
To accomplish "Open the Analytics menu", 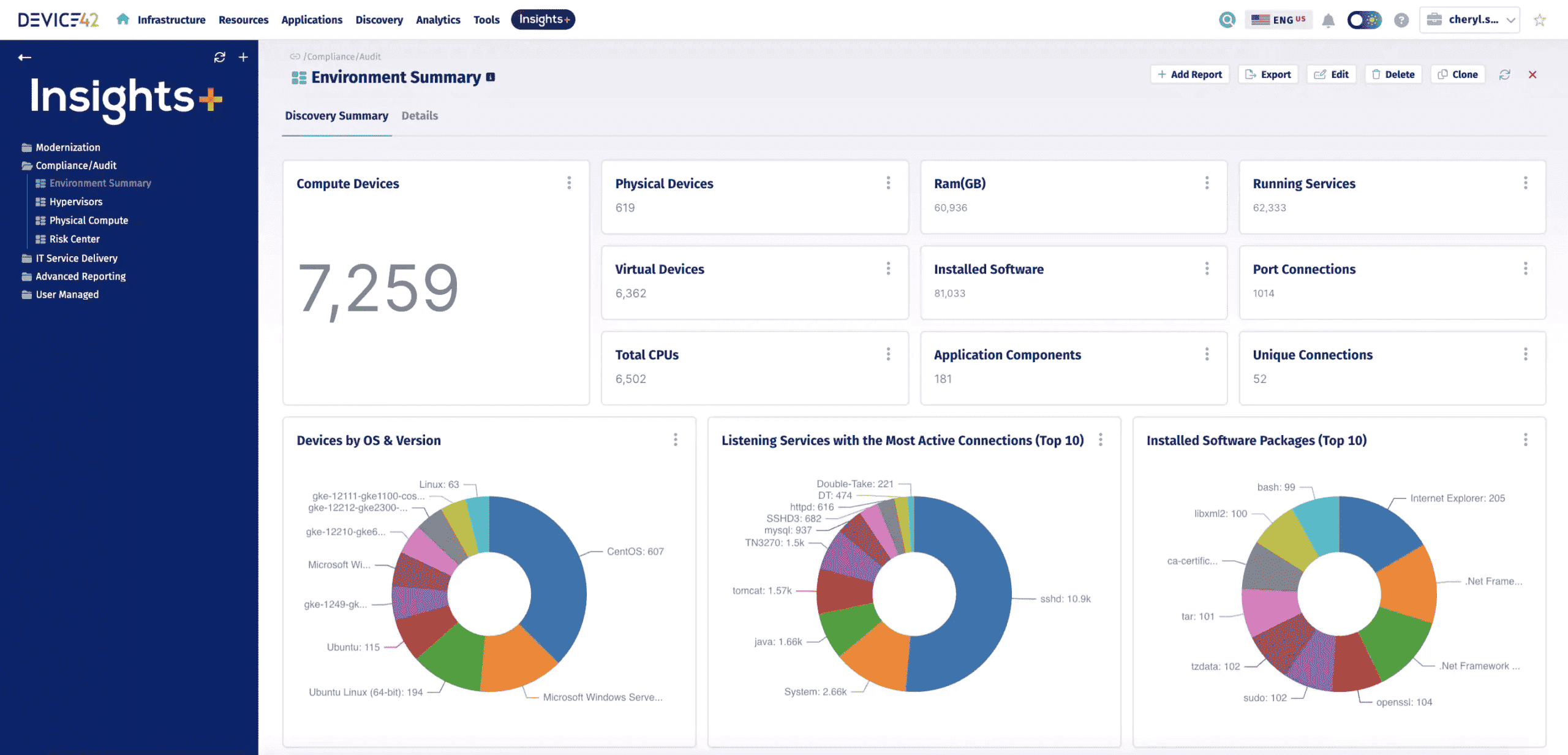I will (437, 20).
